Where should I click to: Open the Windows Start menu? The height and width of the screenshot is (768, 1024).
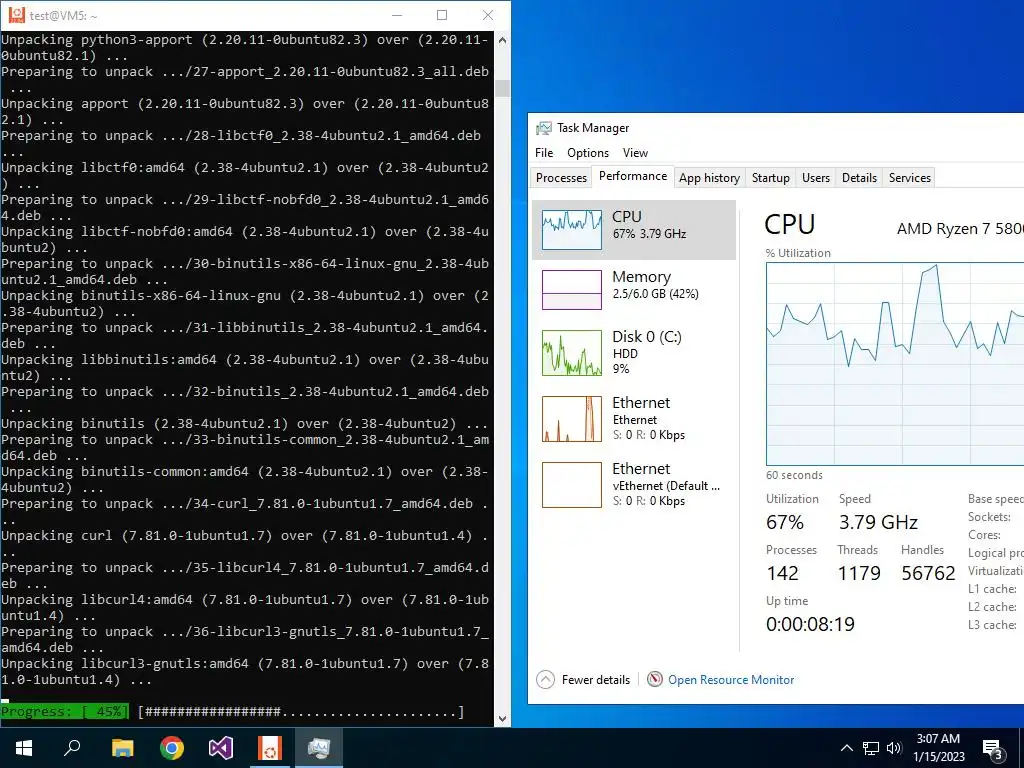click(x=24, y=748)
